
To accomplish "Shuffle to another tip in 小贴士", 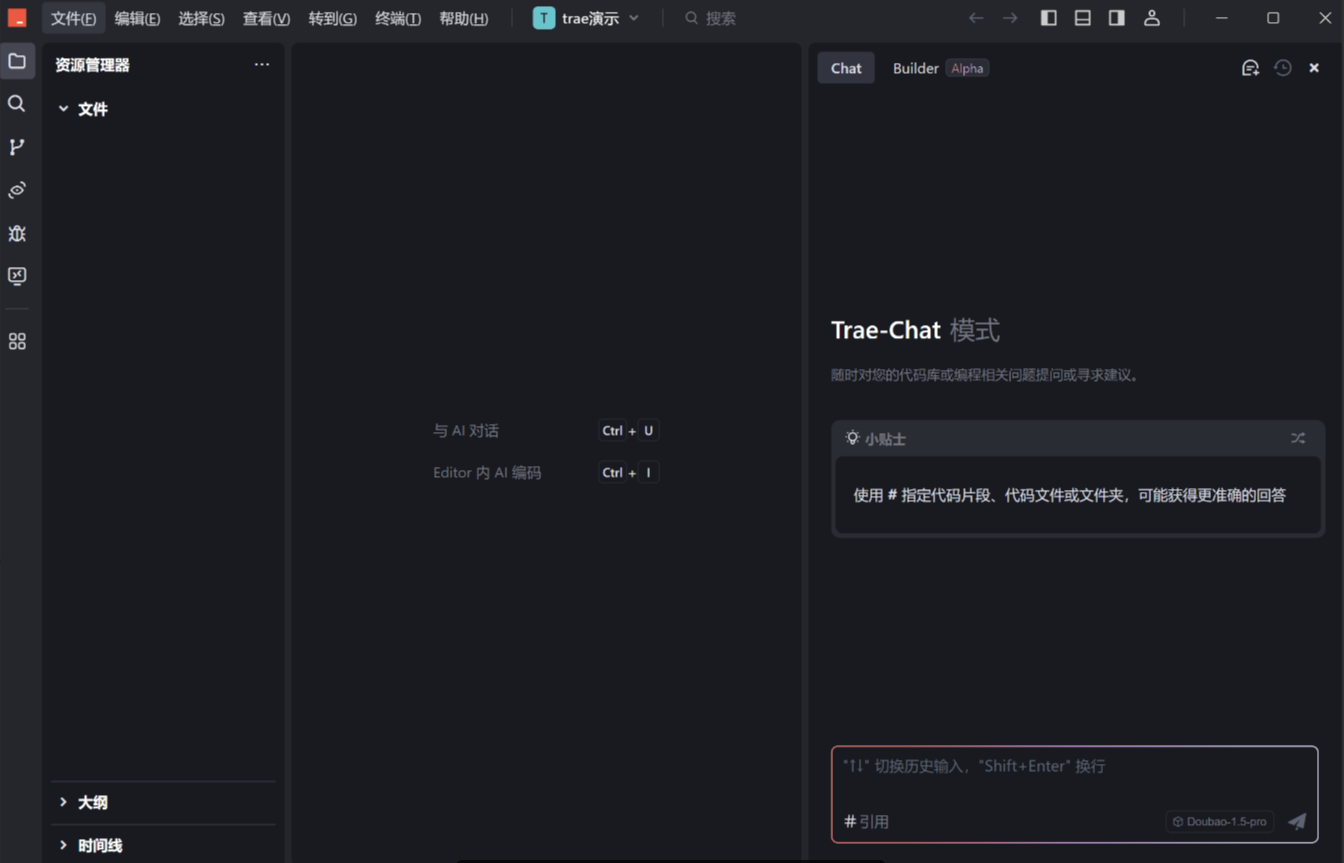I will point(1298,438).
